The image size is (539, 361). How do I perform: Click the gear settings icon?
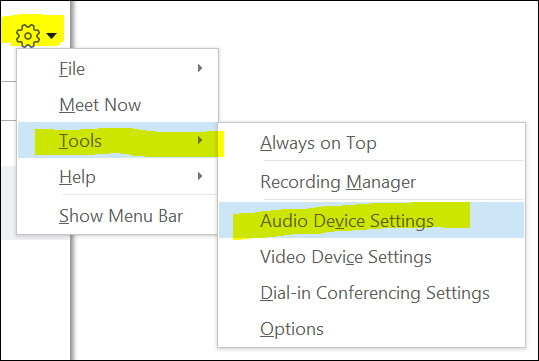(28, 35)
